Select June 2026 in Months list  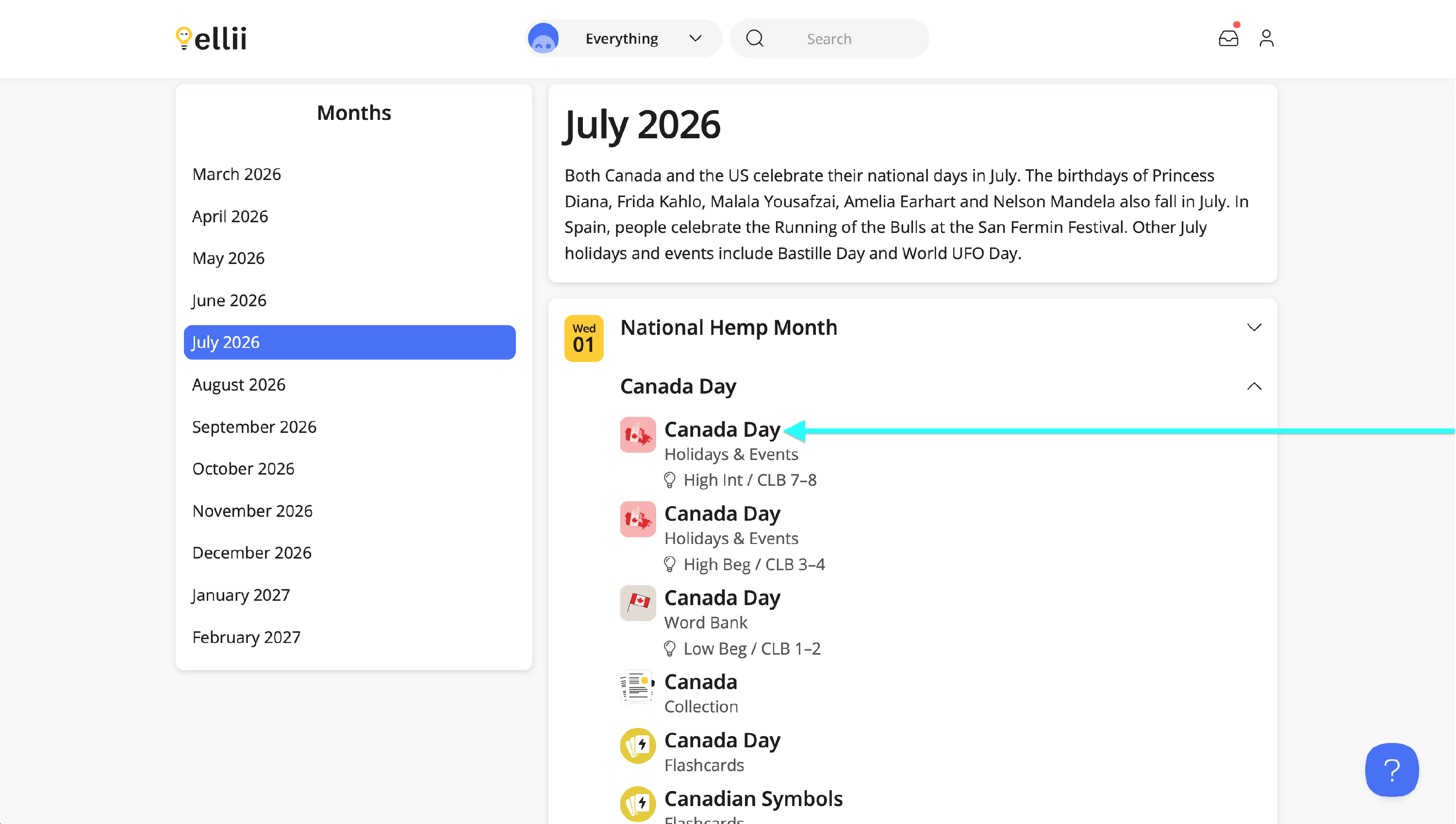point(229,300)
